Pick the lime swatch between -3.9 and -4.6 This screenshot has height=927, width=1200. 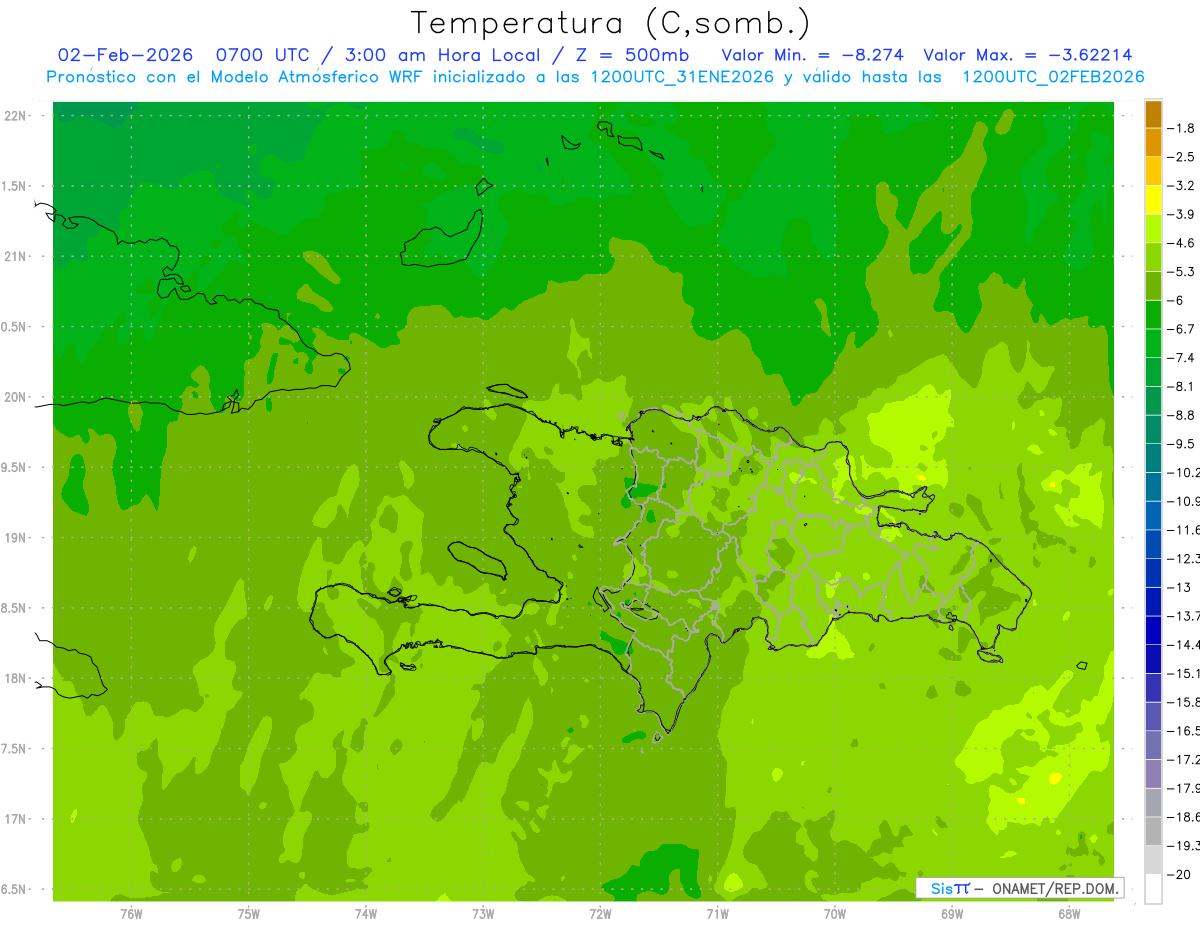pyautogui.click(x=1153, y=228)
